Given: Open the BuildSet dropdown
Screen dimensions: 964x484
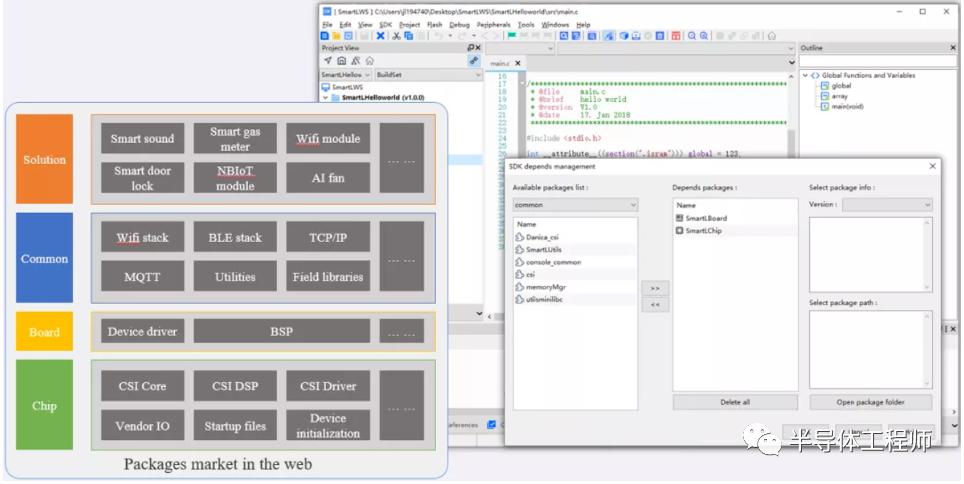Looking at the screenshot, I should [x=428, y=74].
